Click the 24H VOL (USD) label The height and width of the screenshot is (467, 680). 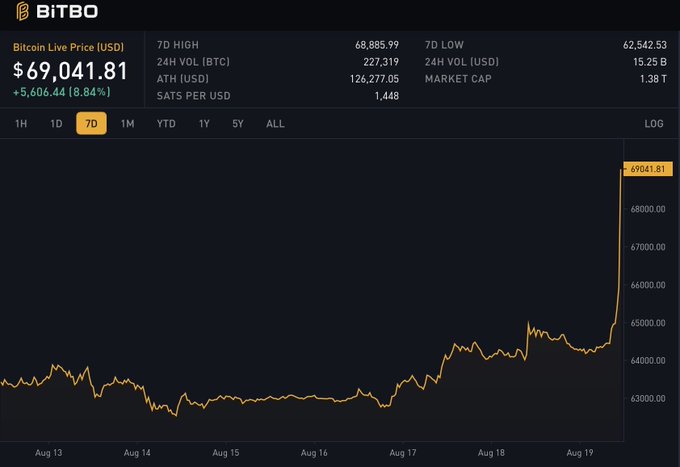(x=462, y=62)
